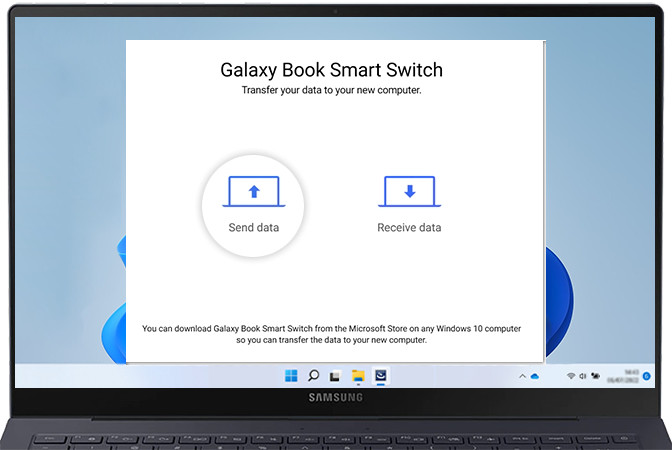Expand the hidden system tray icons chevron
The height and width of the screenshot is (450, 672).
(x=522, y=376)
